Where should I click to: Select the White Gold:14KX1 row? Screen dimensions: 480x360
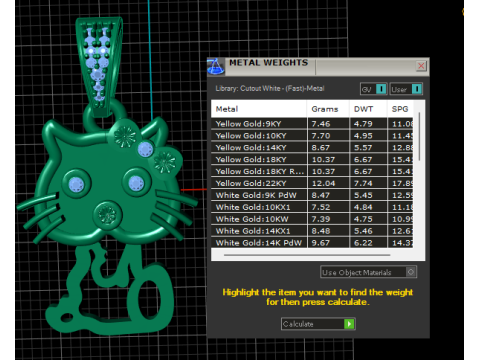[x=312, y=231]
